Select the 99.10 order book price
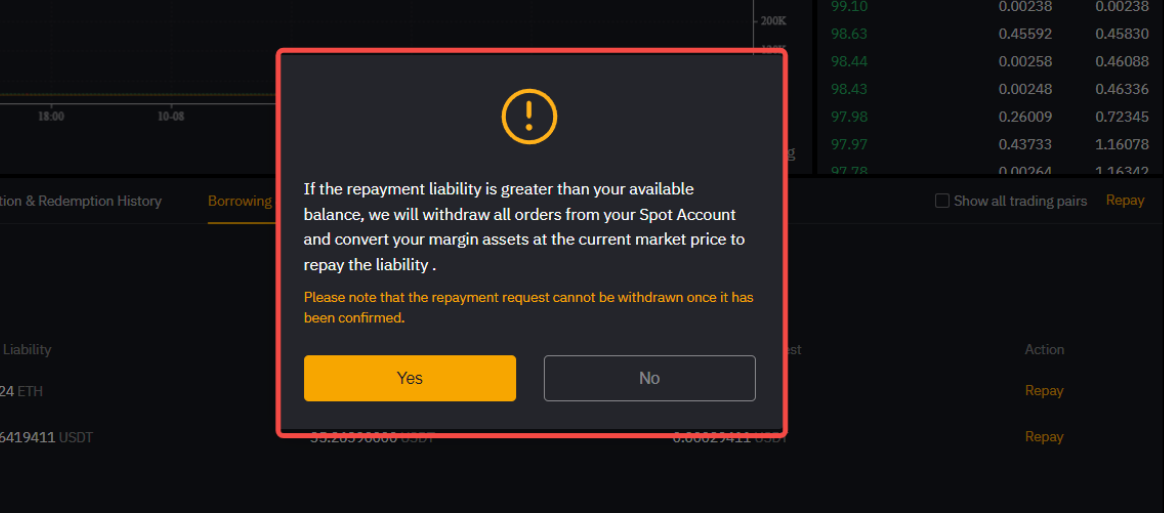 point(847,6)
